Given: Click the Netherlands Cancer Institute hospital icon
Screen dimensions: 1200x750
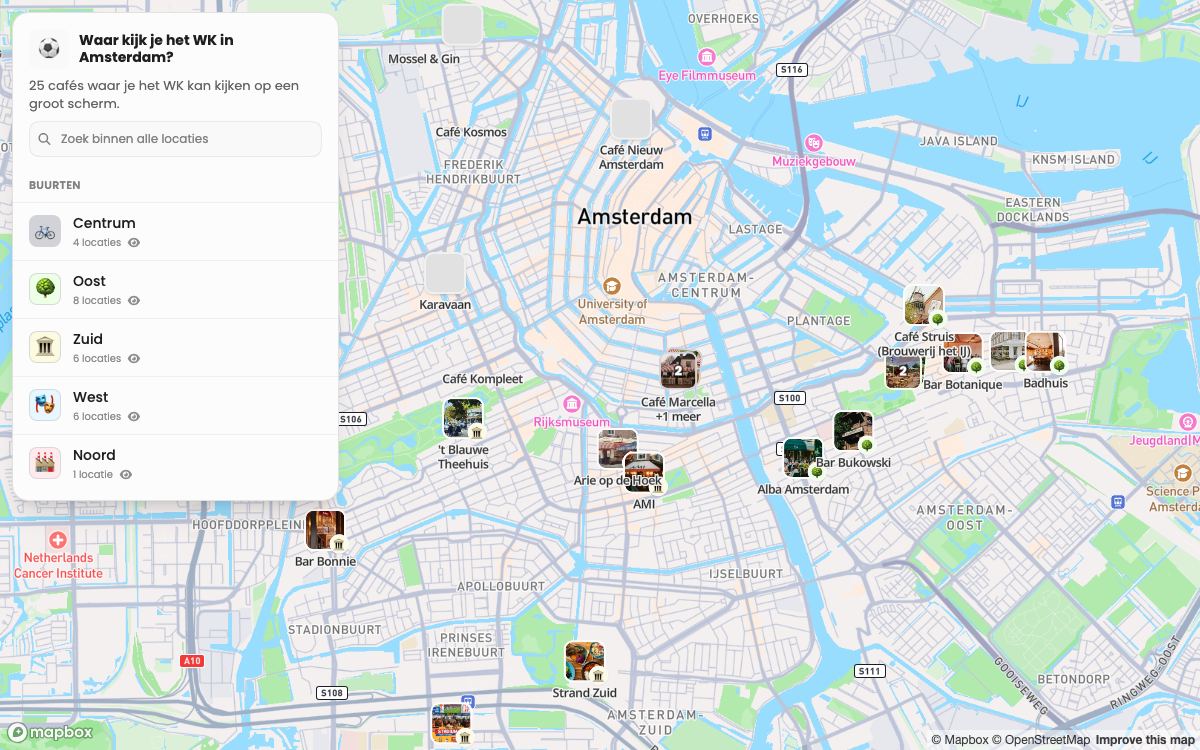Looking at the screenshot, I should pos(58,540).
